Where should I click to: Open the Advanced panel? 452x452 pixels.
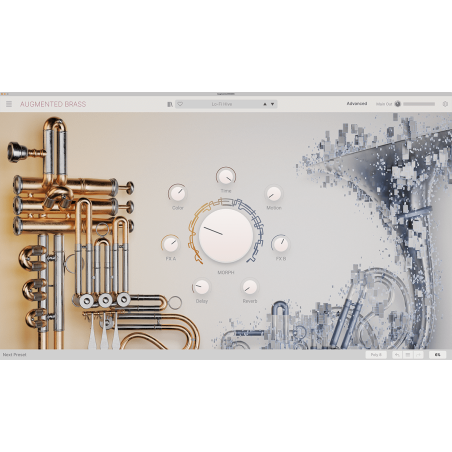point(357,104)
